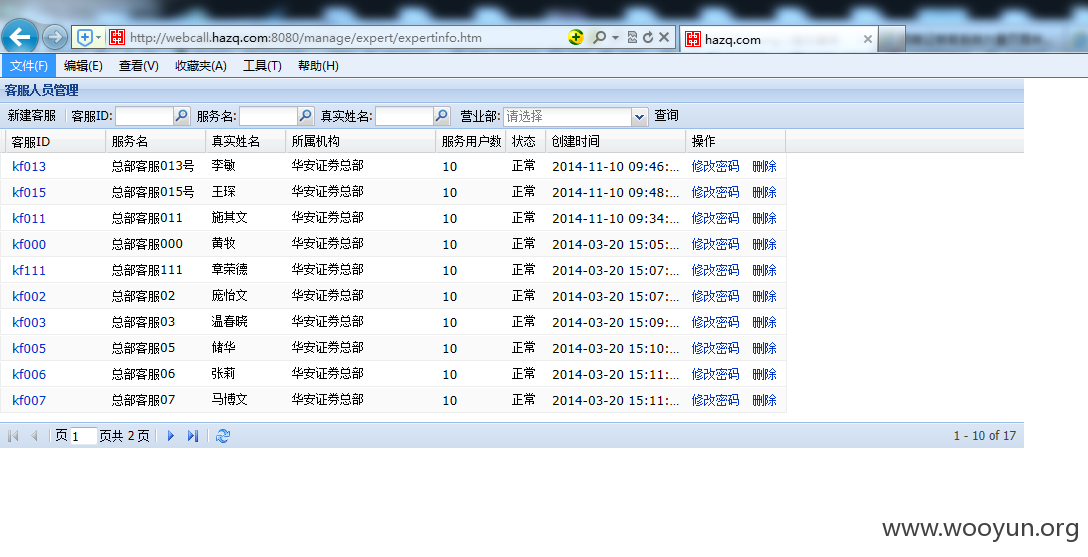Screen dimensions: 1088x557
Task: Click 删除 for kf011
Action: pyautogui.click(x=765, y=218)
